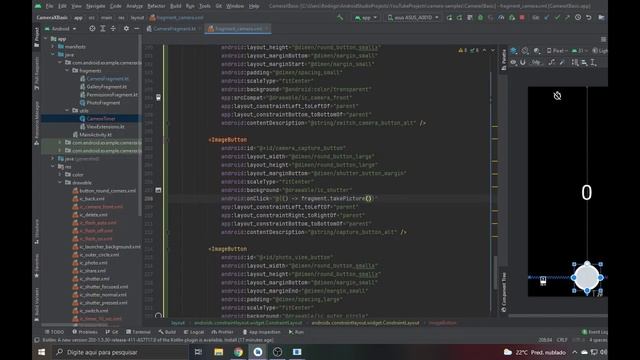Click the orientation for preview icon

(x=525, y=51)
